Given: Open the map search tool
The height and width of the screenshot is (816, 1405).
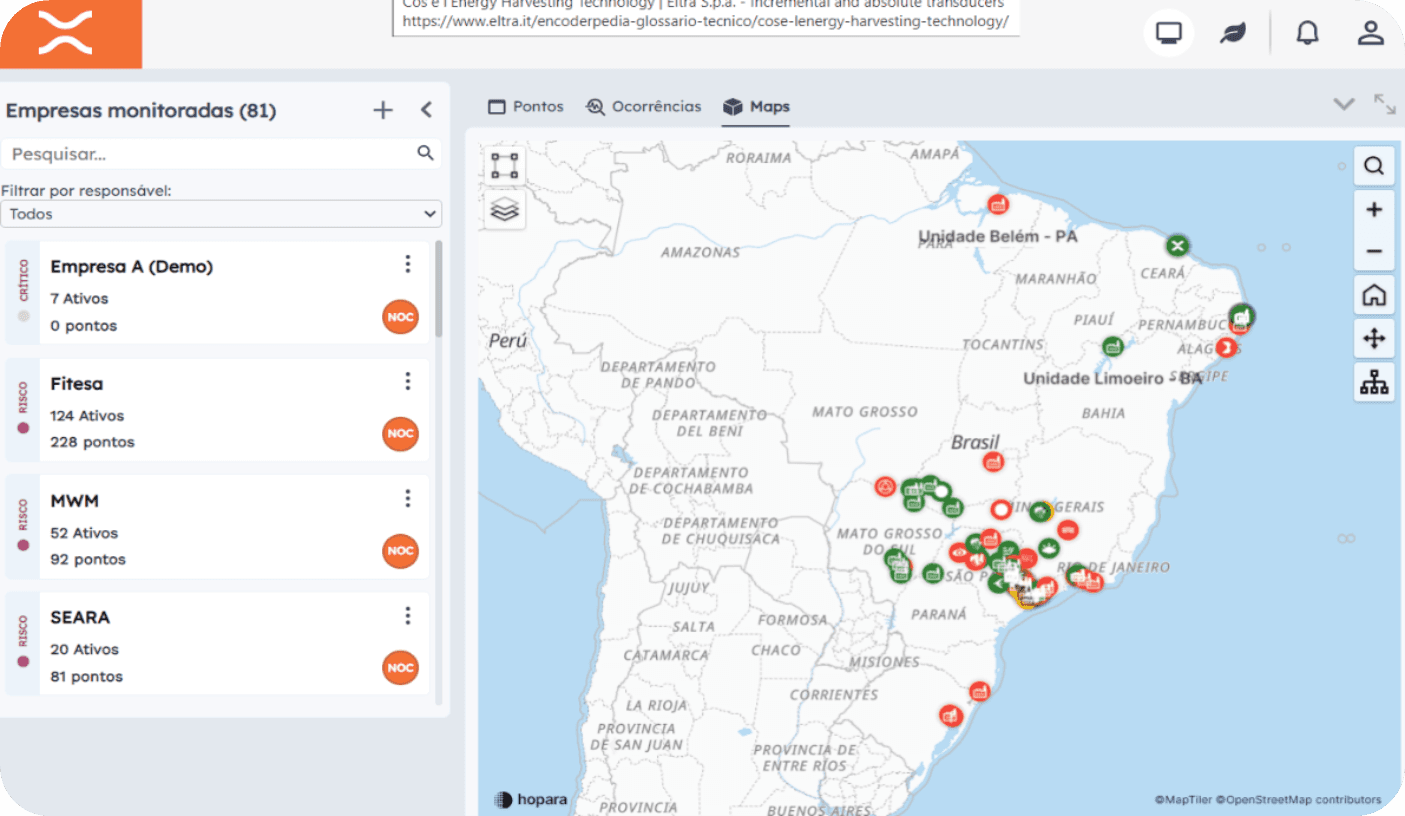Looking at the screenshot, I should 1374,166.
